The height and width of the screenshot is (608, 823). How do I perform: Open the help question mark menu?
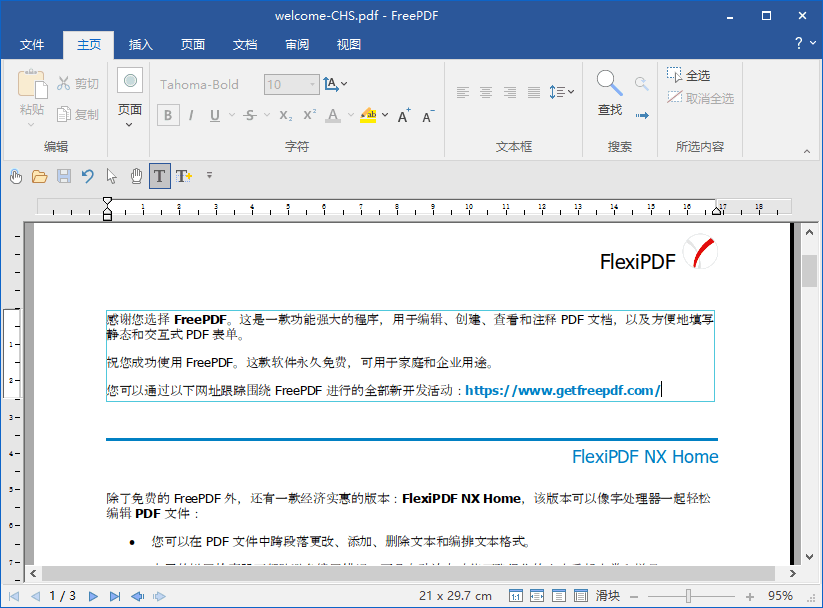805,43
